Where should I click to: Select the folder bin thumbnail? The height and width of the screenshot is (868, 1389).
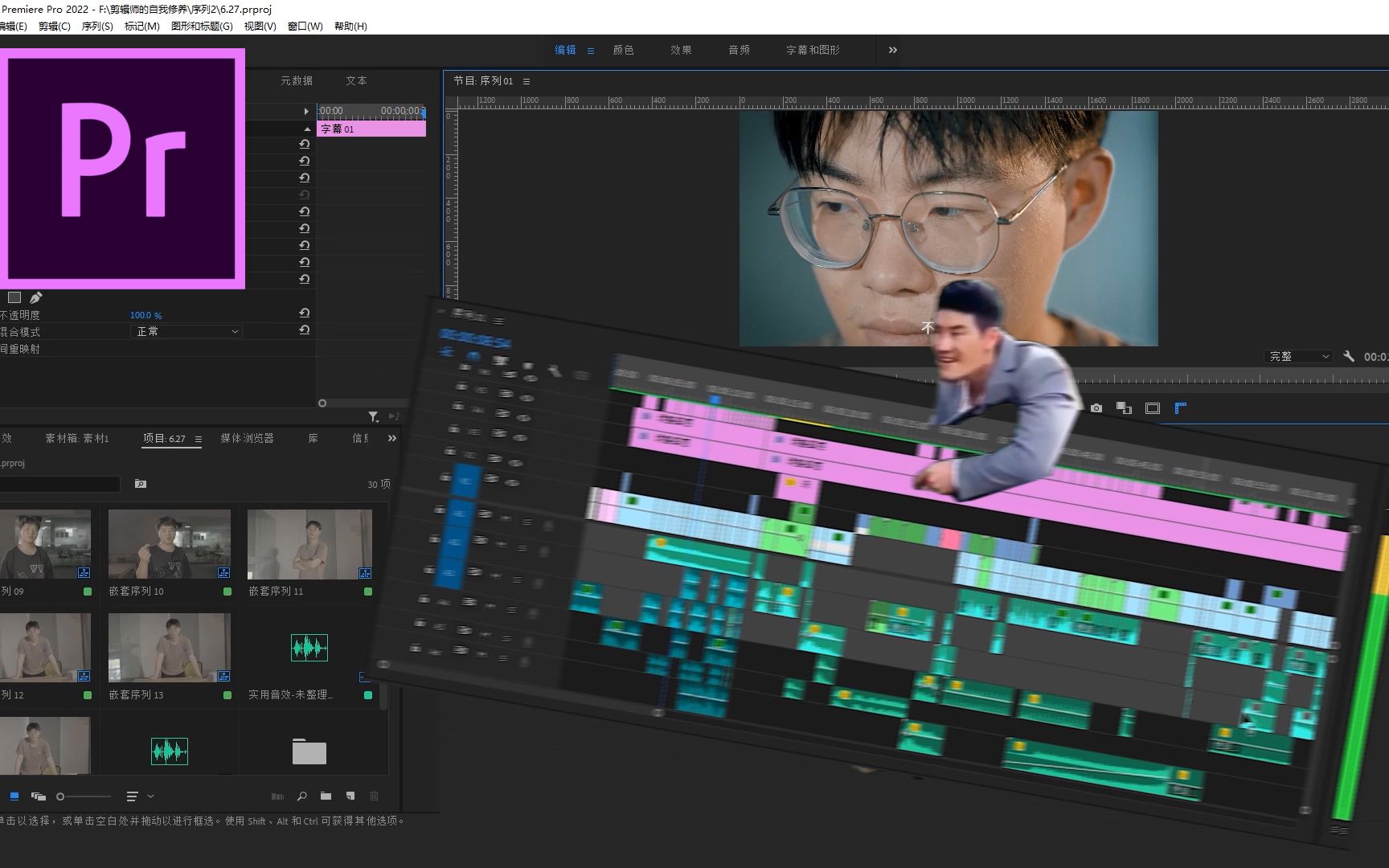click(x=309, y=751)
